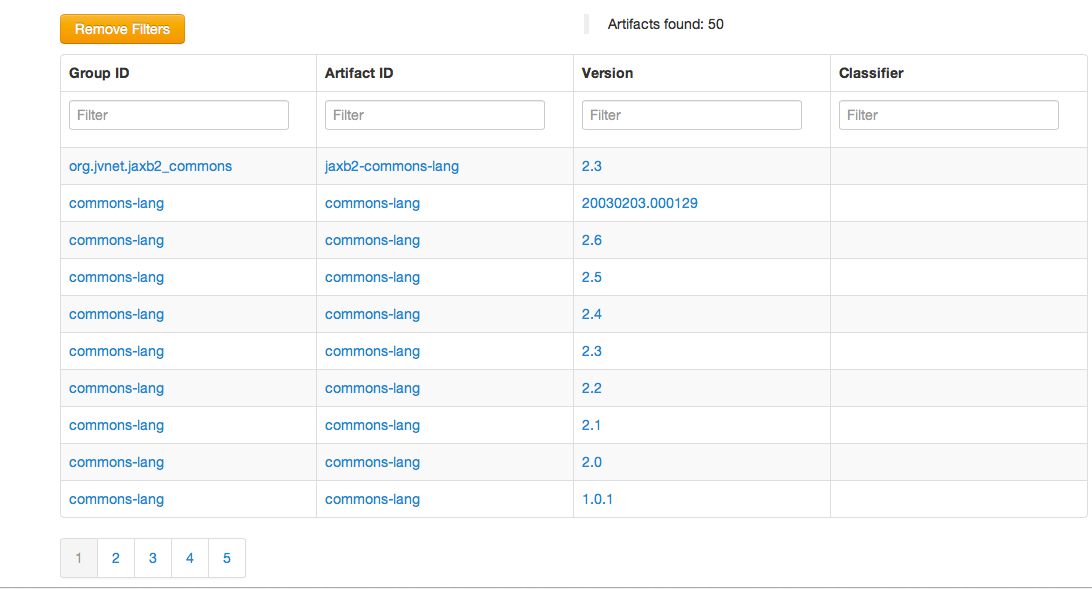The height and width of the screenshot is (589, 1092).
Task: Open the jaxb2-commons-lang artifact link
Action: (392, 166)
